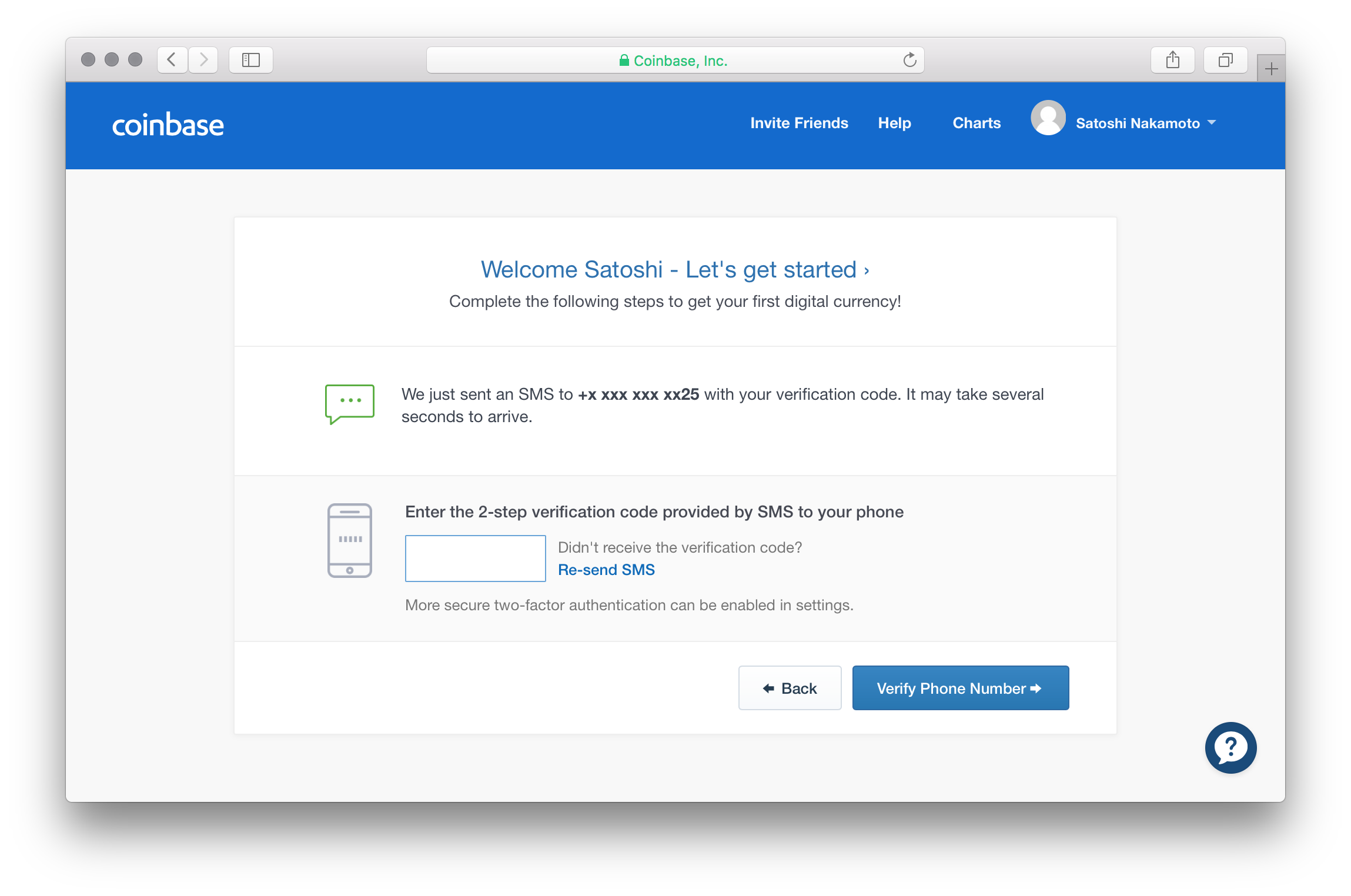1351x896 pixels.
Task: Open the Help menu item
Action: tap(894, 123)
